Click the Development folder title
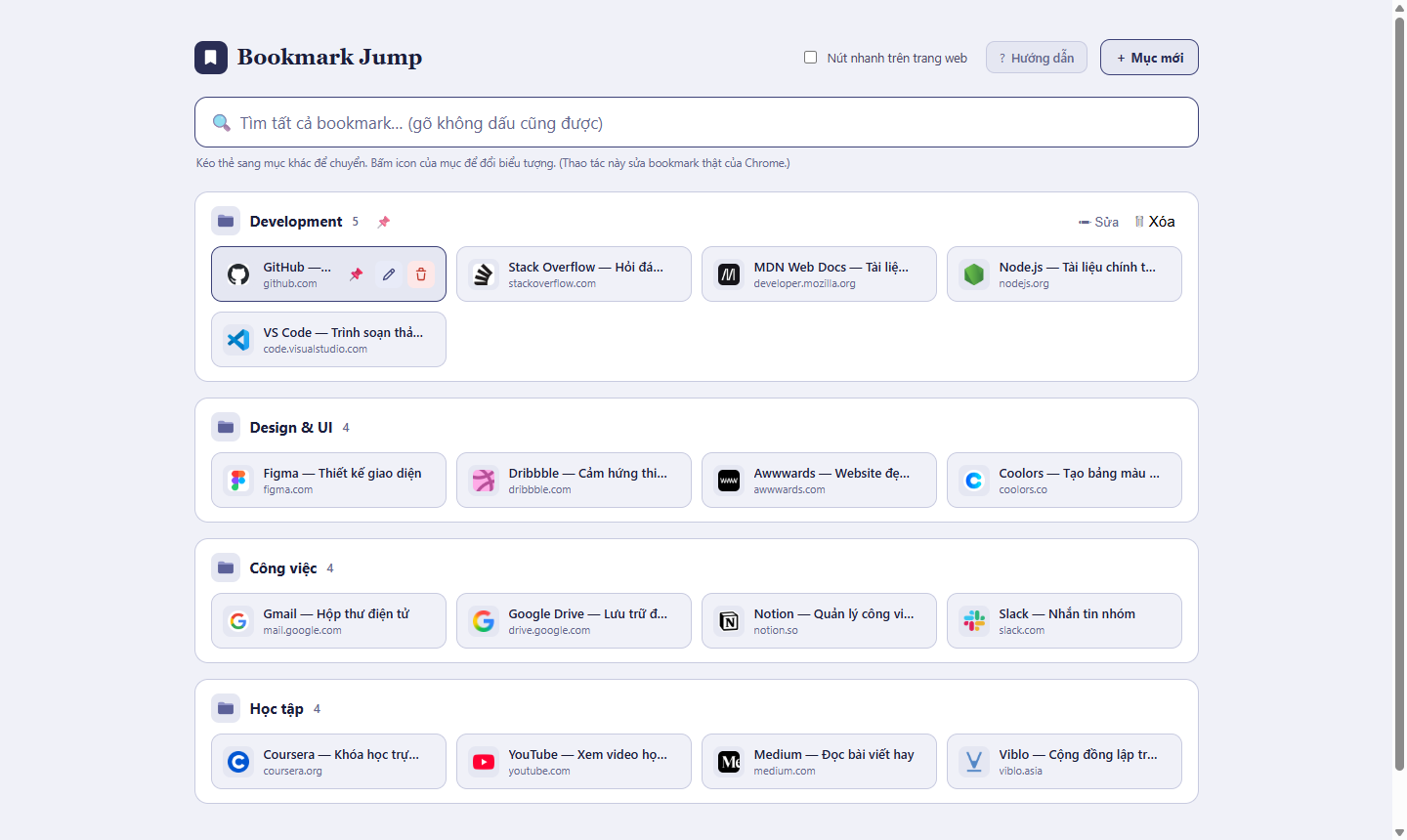The image size is (1407, 840). (x=296, y=222)
